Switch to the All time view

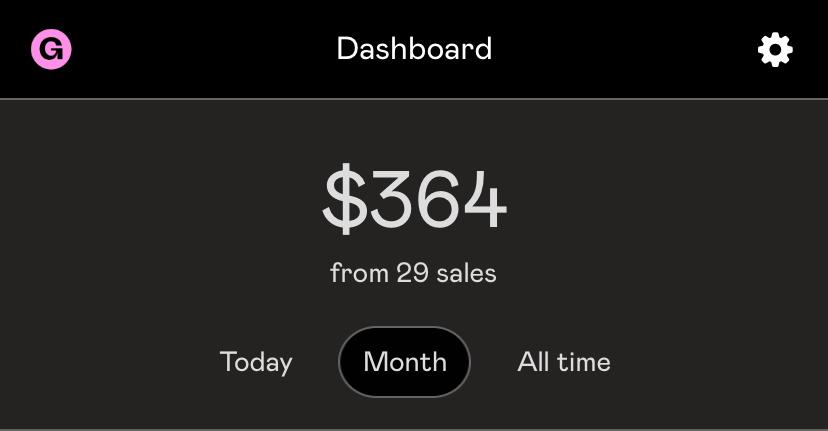tap(564, 362)
